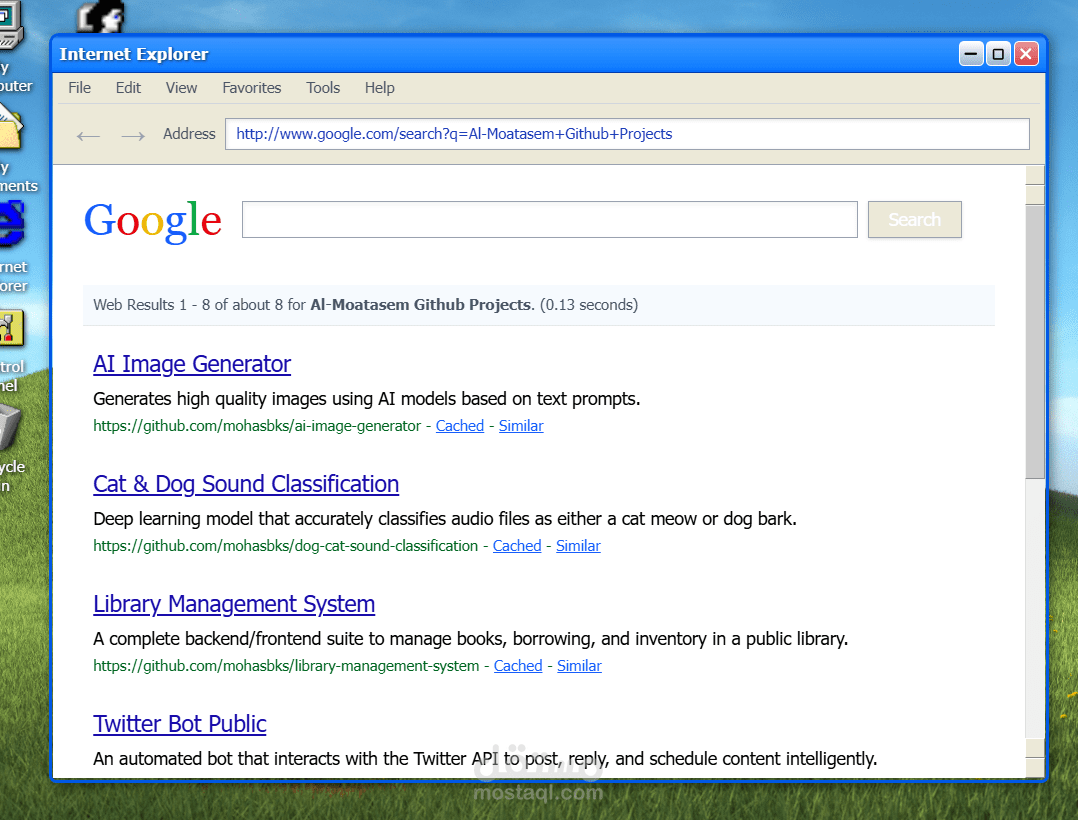Click the 'A complete backend/frontend suite' description
This screenshot has height=820, width=1078.
point(470,639)
